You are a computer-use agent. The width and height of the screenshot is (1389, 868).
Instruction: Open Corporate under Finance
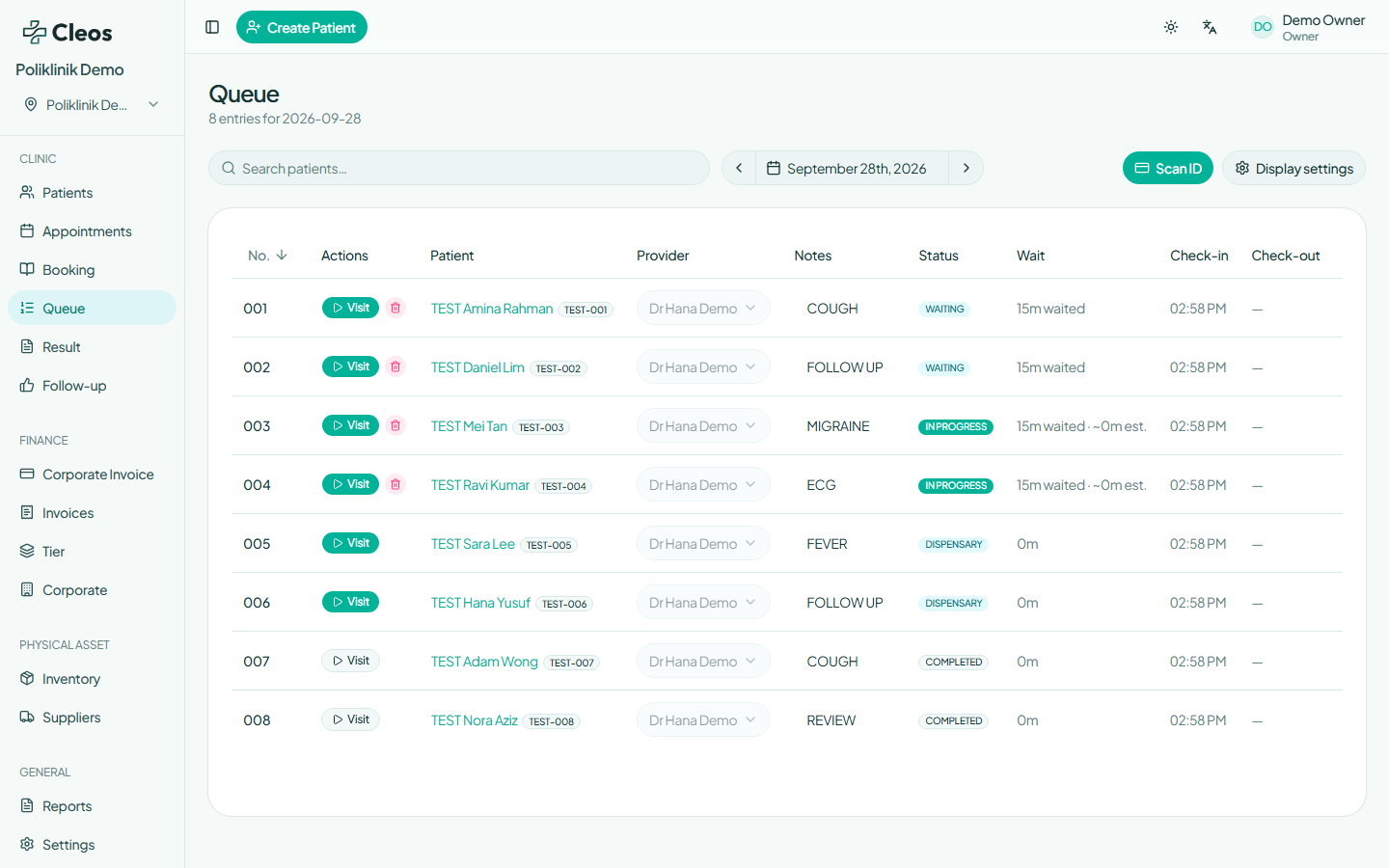[x=92, y=590]
